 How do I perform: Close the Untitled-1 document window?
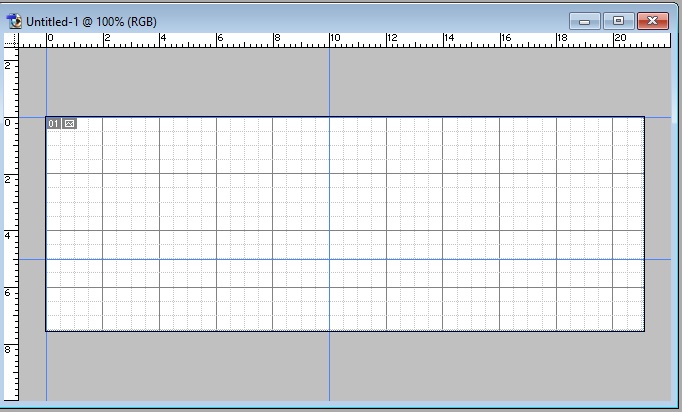coord(652,21)
